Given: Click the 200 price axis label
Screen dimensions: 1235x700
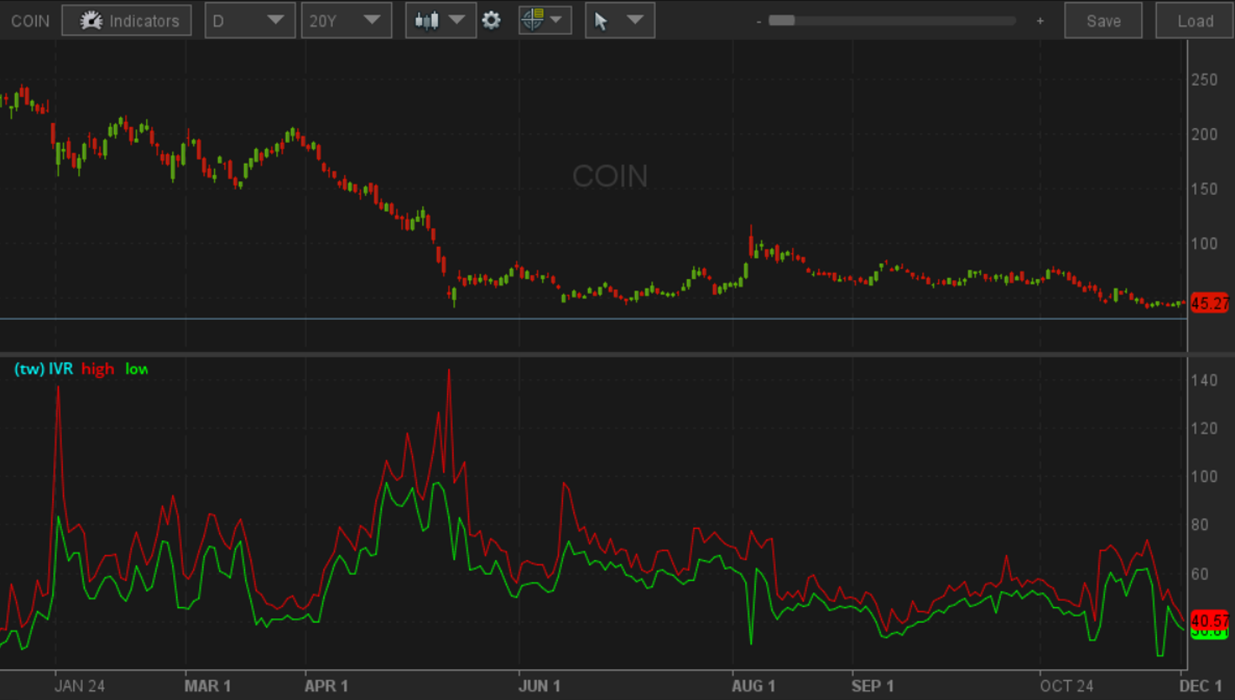Looking at the screenshot, I should 1204,135.
